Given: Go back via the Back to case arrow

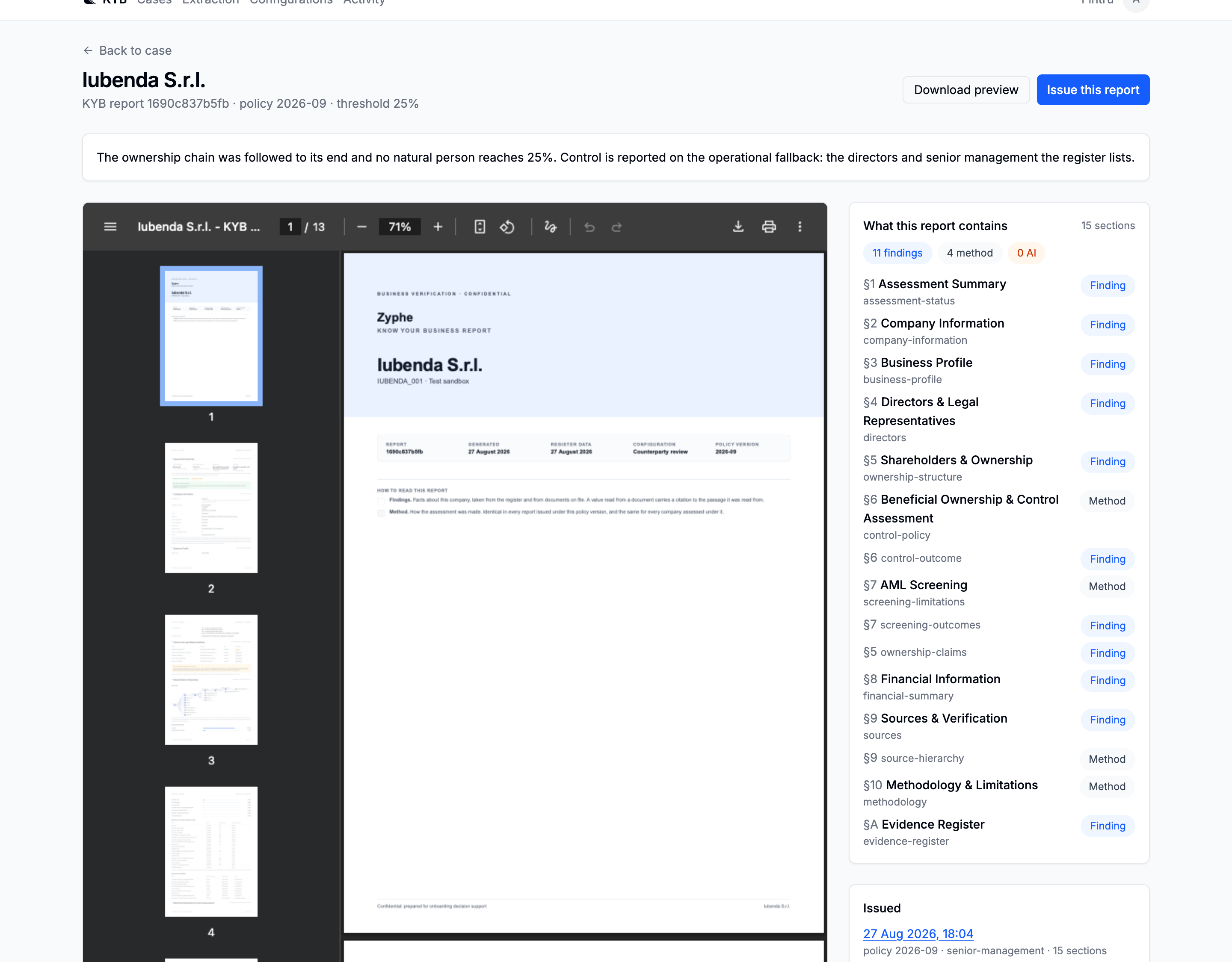Looking at the screenshot, I should click(88, 51).
